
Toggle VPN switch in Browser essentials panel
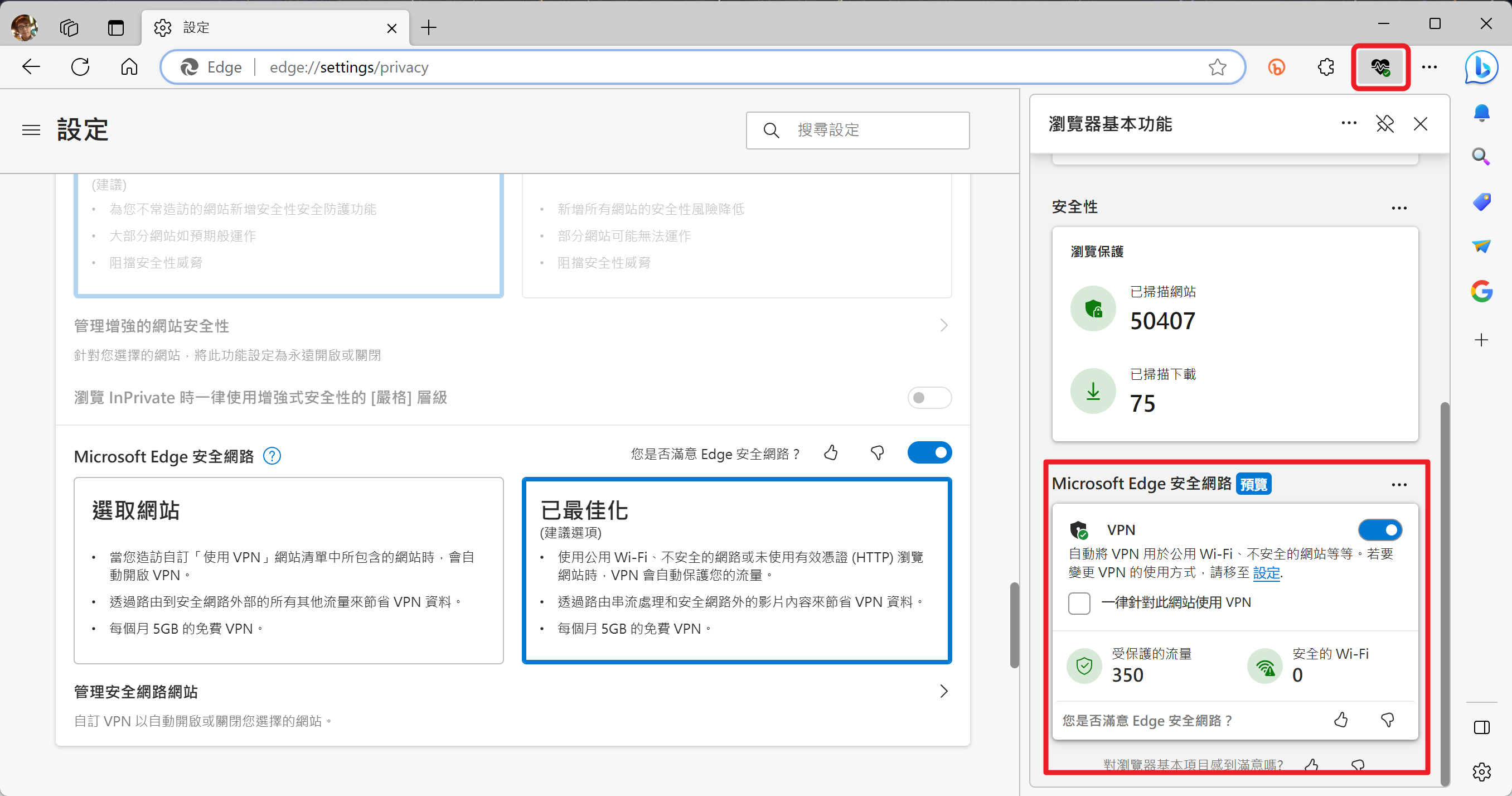(1379, 530)
